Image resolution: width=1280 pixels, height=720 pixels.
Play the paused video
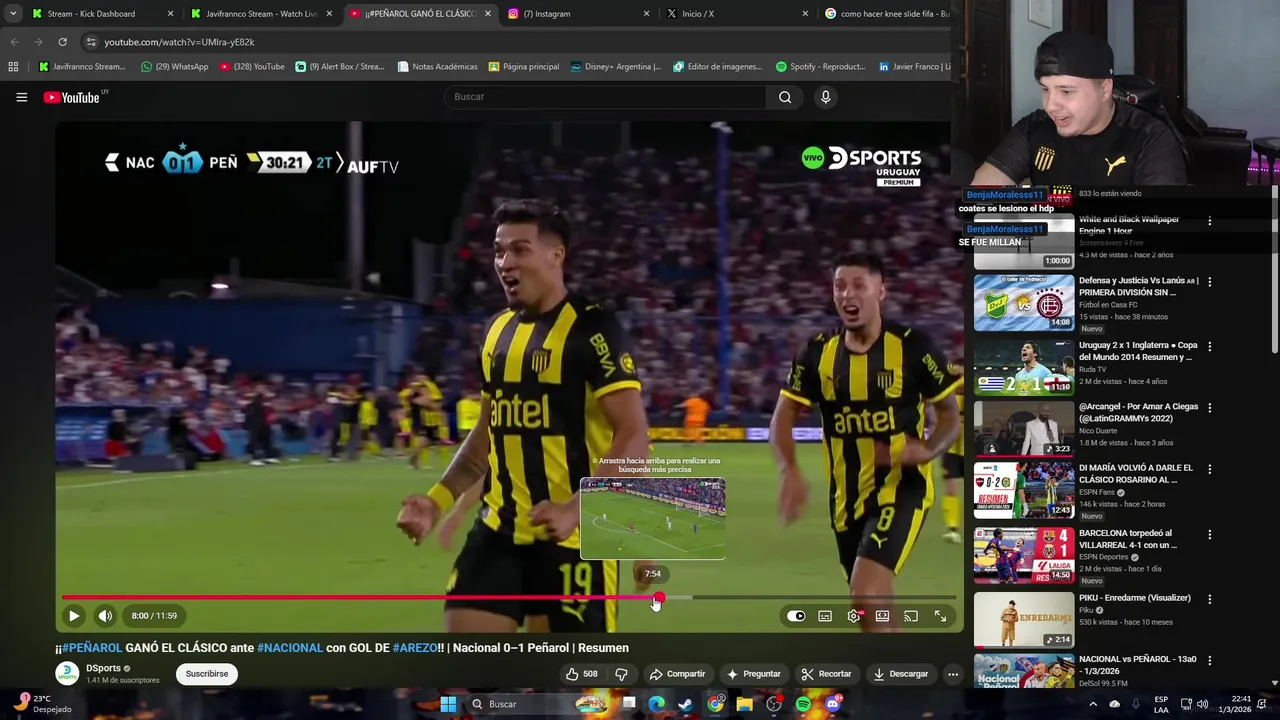click(74, 616)
